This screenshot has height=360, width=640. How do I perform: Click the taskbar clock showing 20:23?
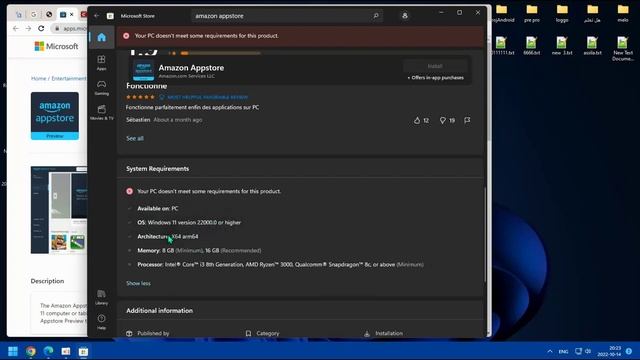click(x=610, y=351)
